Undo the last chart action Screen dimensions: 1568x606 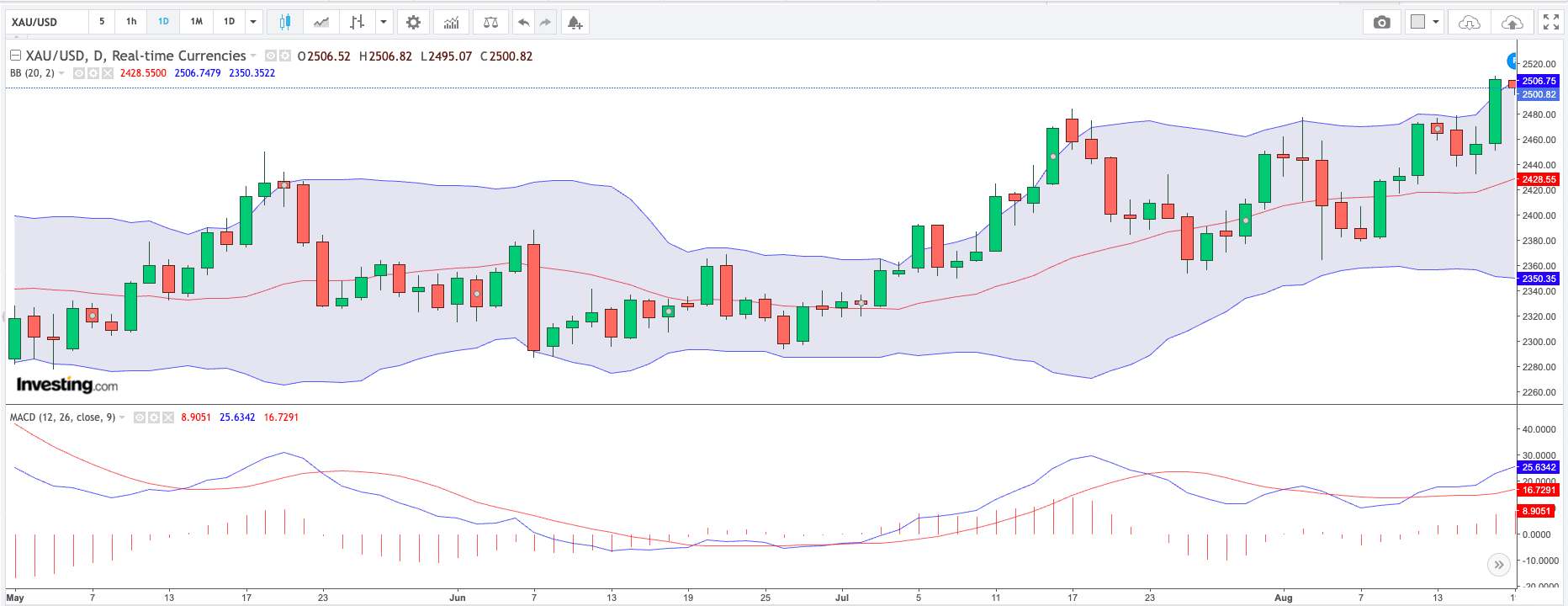[523, 22]
